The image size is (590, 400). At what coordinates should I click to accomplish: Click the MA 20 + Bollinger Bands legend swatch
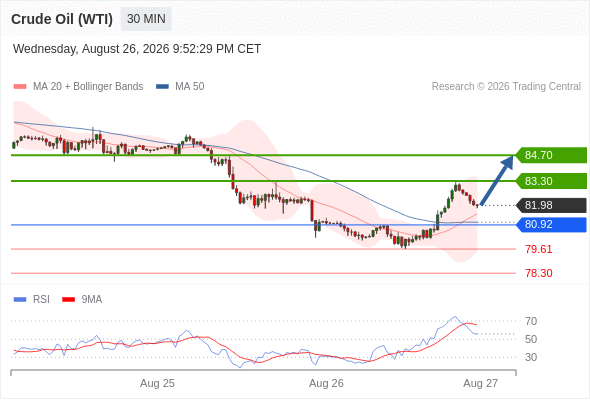(x=20, y=87)
